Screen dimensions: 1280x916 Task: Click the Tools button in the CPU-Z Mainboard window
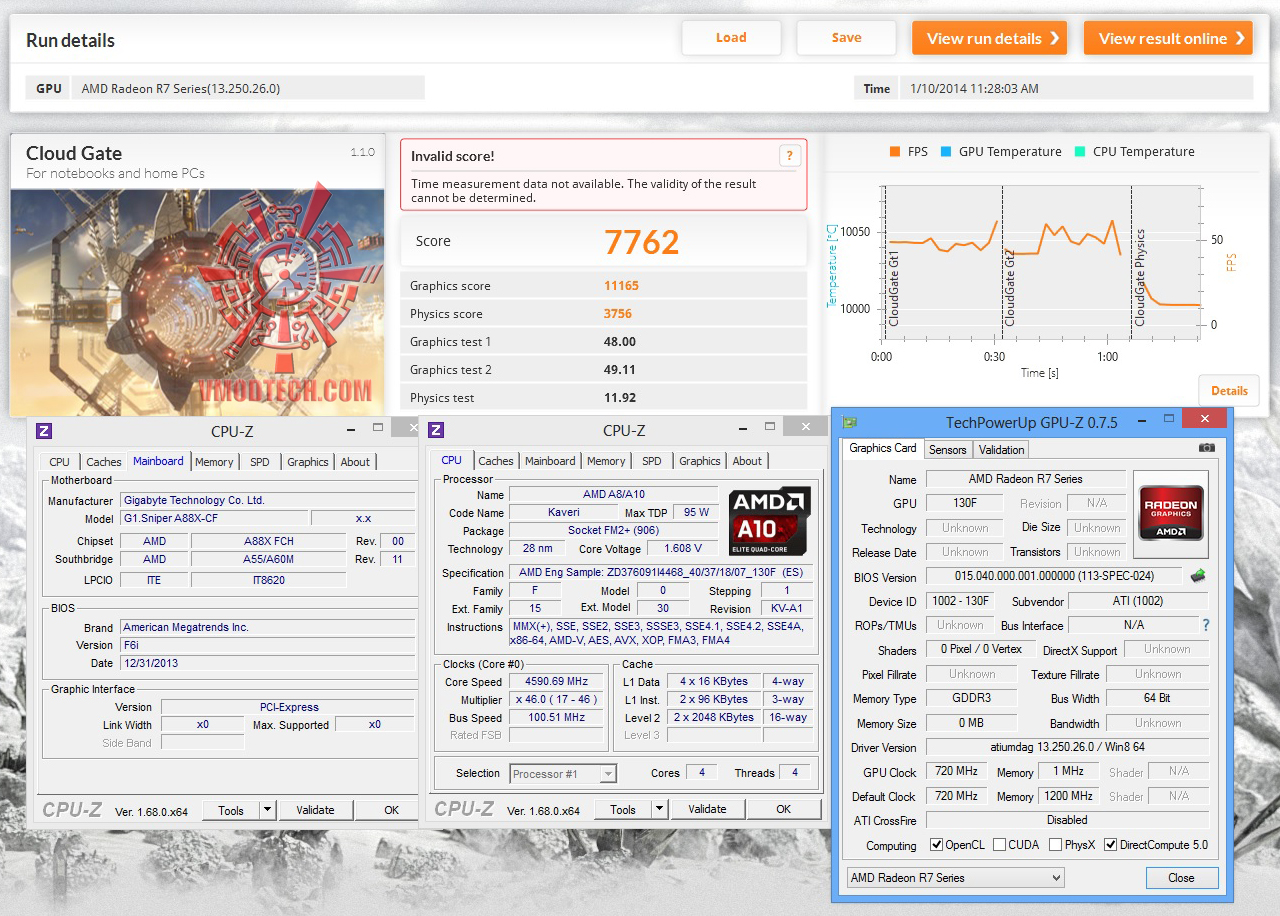tap(231, 810)
